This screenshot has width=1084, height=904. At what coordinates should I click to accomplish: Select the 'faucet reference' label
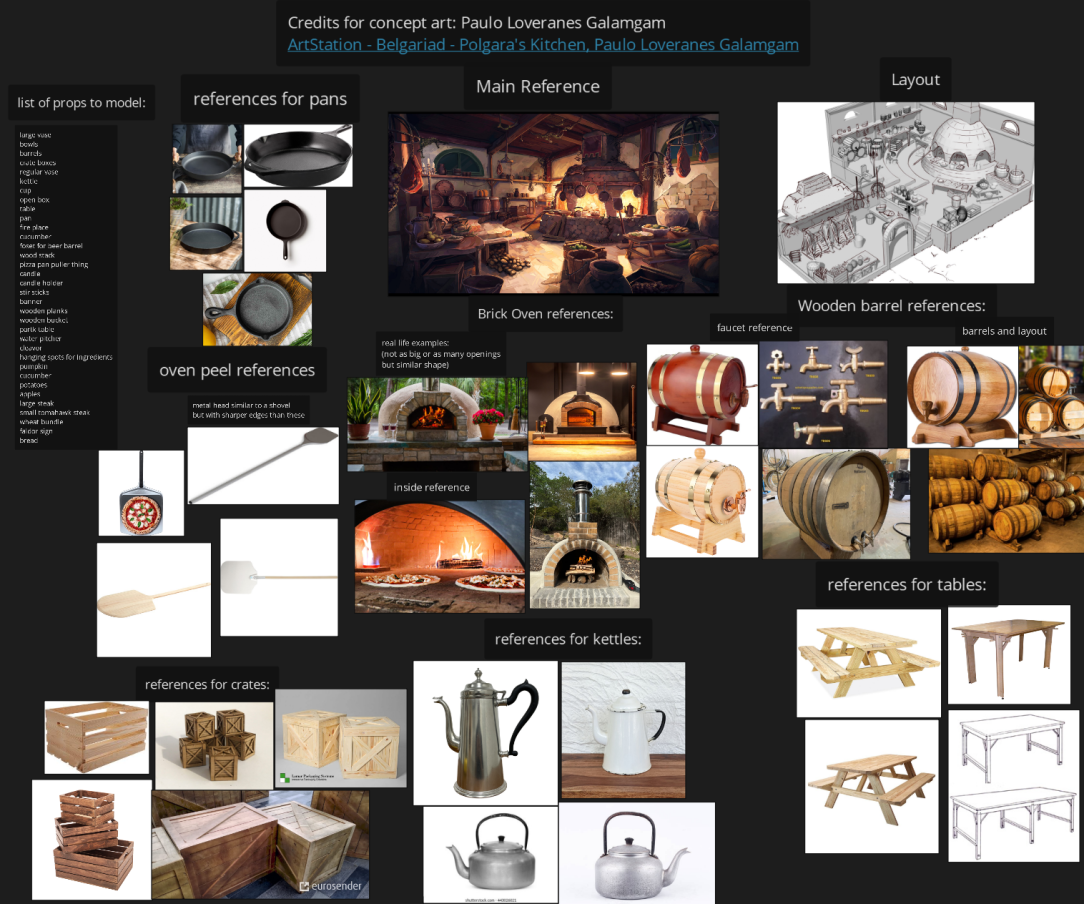(x=754, y=328)
